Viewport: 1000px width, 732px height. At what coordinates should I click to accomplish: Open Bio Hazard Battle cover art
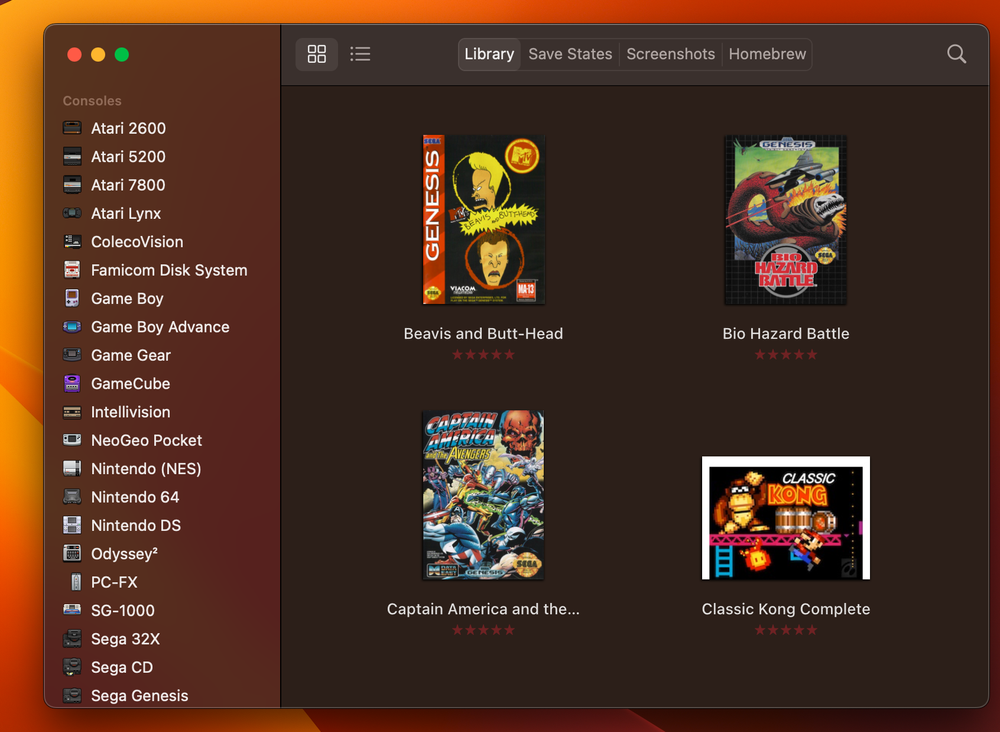(x=786, y=220)
